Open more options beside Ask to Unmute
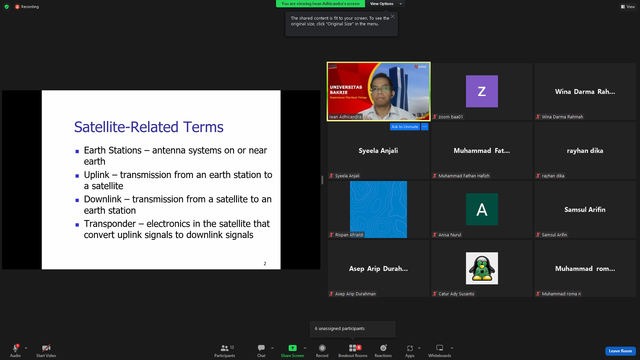This screenshot has height=360, width=640. (x=424, y=127)
